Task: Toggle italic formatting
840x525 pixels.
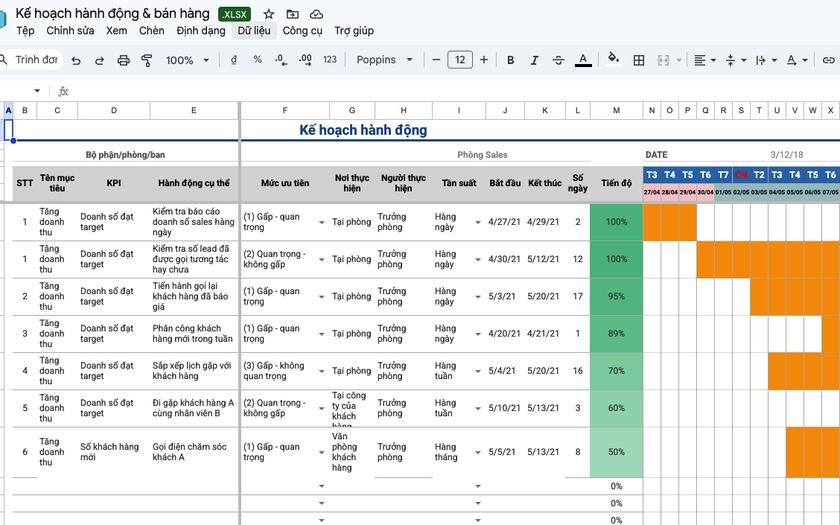Action: [534, 60]
